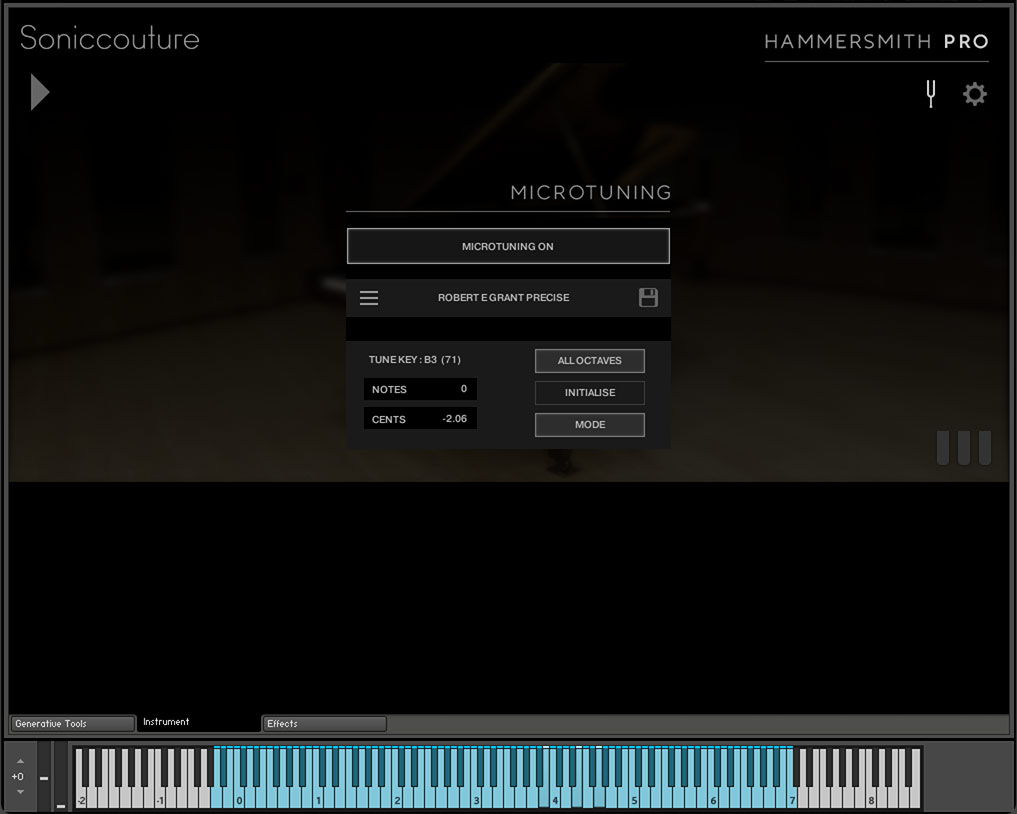
Task: Click the play triangle under the Soniccouture logo
Action: (40, 92)
